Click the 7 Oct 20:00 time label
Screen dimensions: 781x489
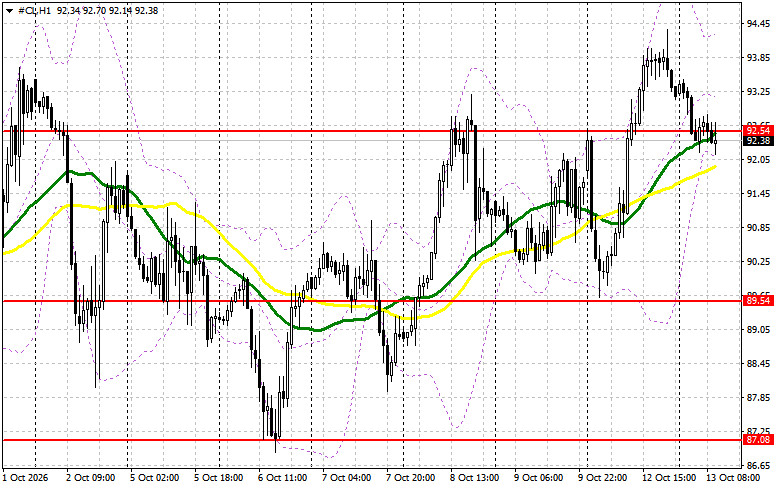pyautogui.click(x=410, y=478)
